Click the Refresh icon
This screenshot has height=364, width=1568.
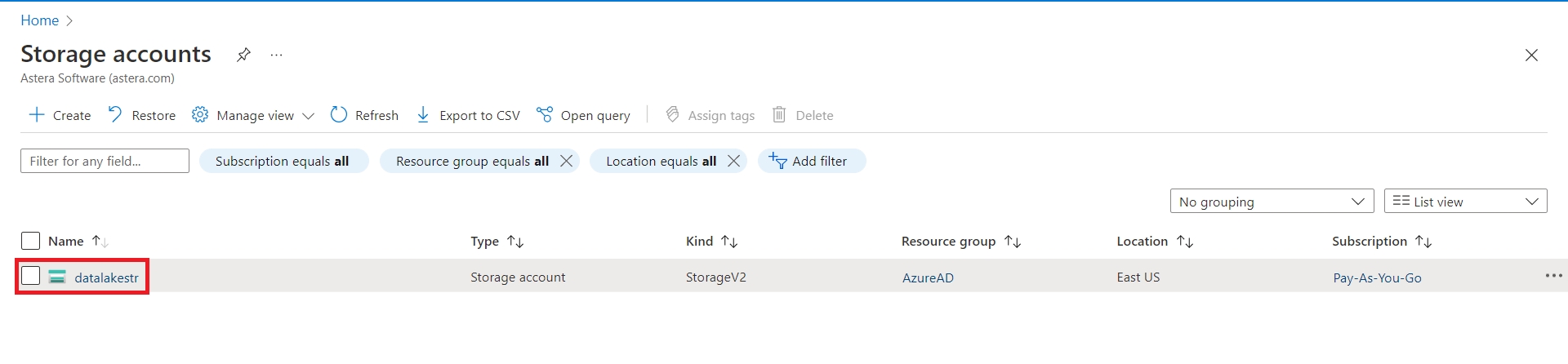(x=339, y=115)
